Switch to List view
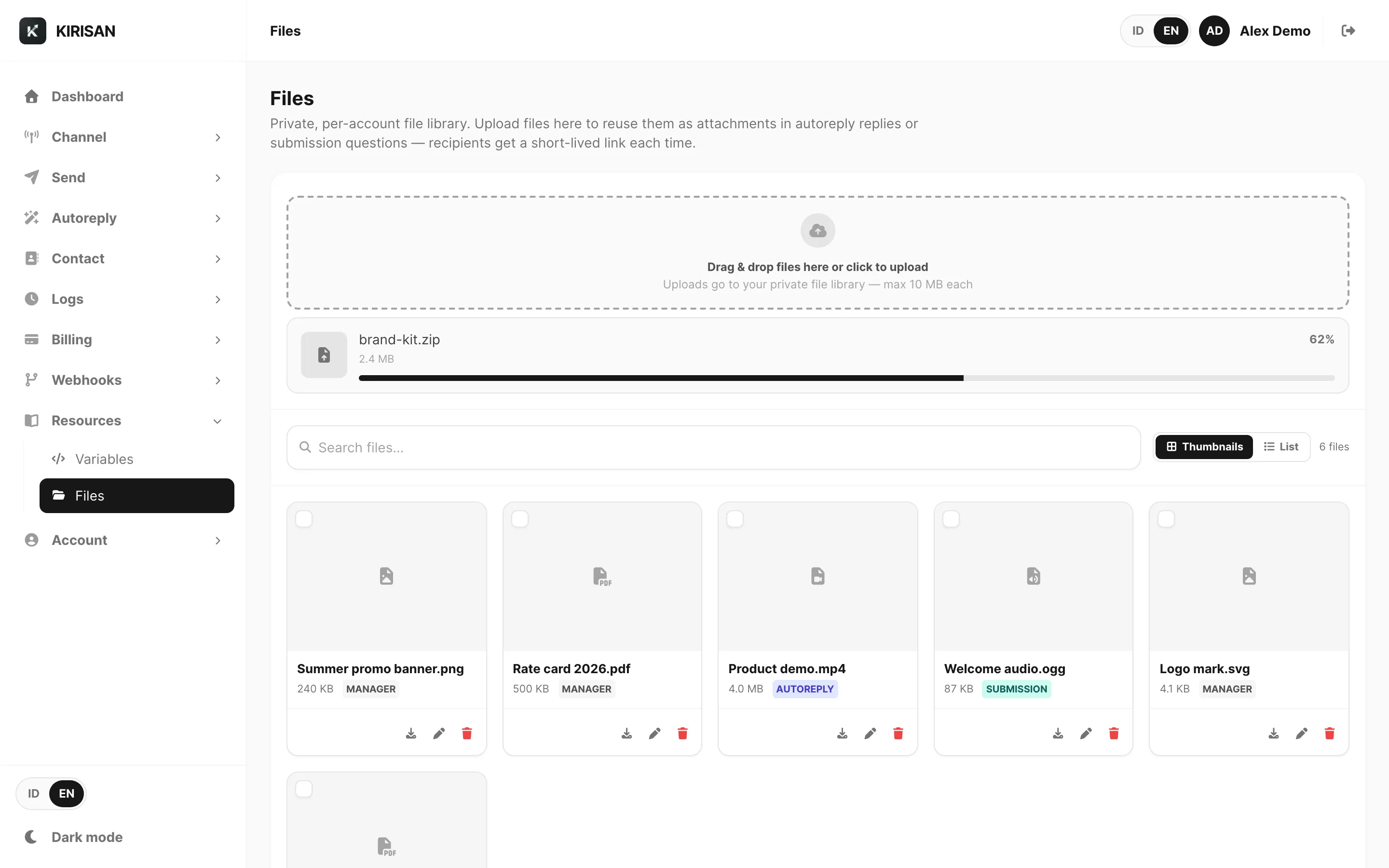 point(1281,447)
